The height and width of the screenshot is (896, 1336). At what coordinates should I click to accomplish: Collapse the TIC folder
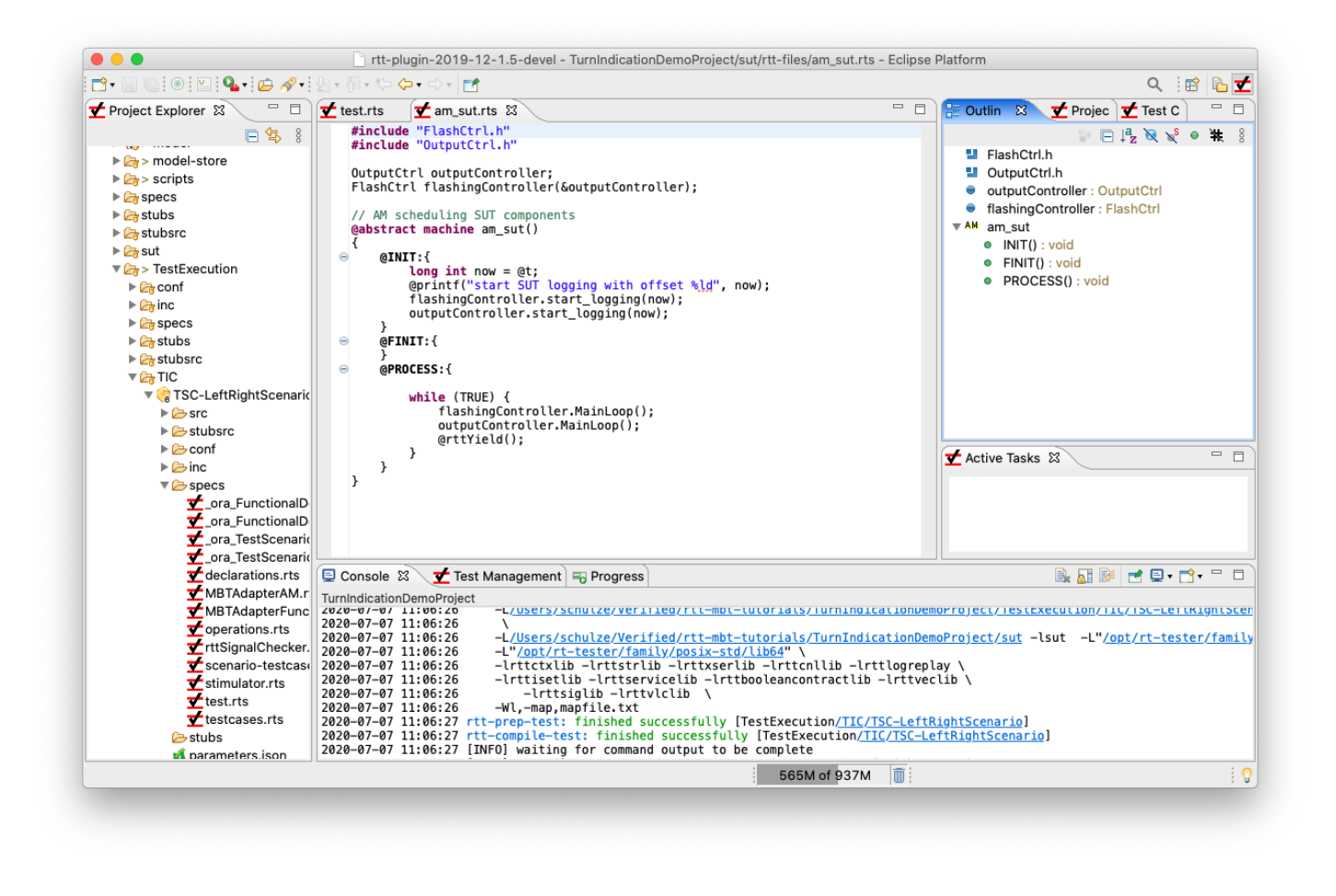tap(133, 377)
